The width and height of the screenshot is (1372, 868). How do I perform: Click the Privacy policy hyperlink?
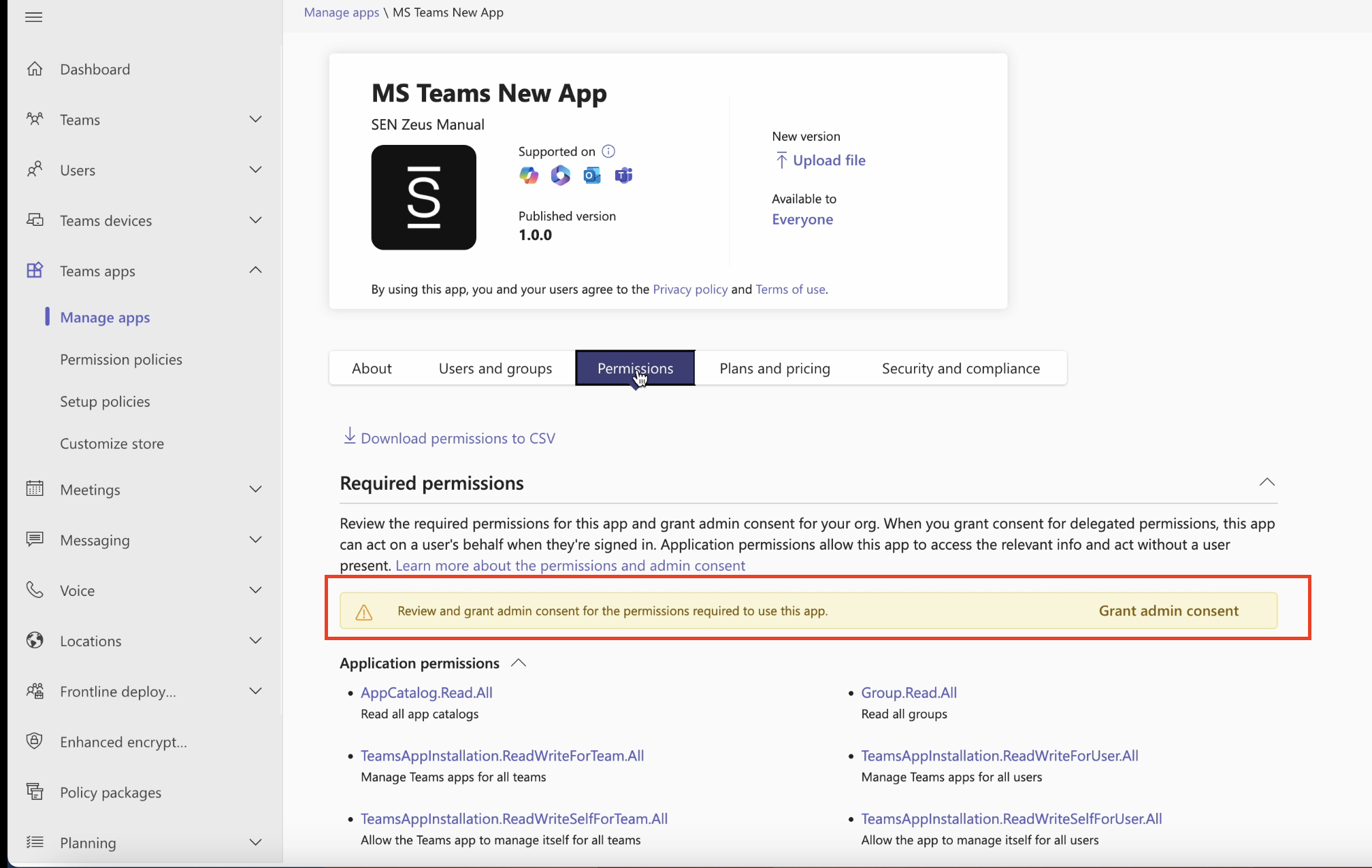(x=690, y=289)
